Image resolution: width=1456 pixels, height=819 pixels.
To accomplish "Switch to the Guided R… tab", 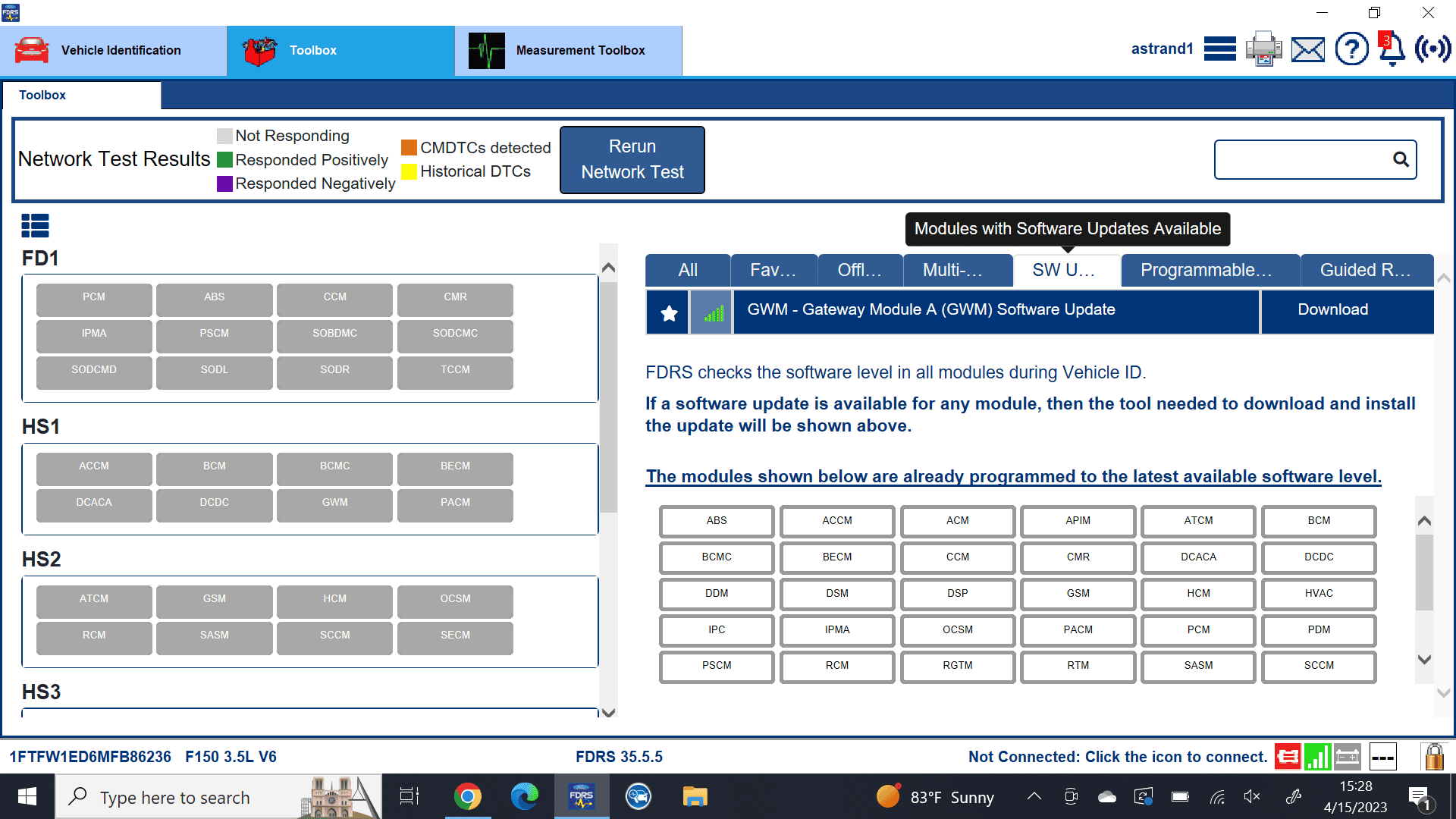I will click(x=1366, y=270).
